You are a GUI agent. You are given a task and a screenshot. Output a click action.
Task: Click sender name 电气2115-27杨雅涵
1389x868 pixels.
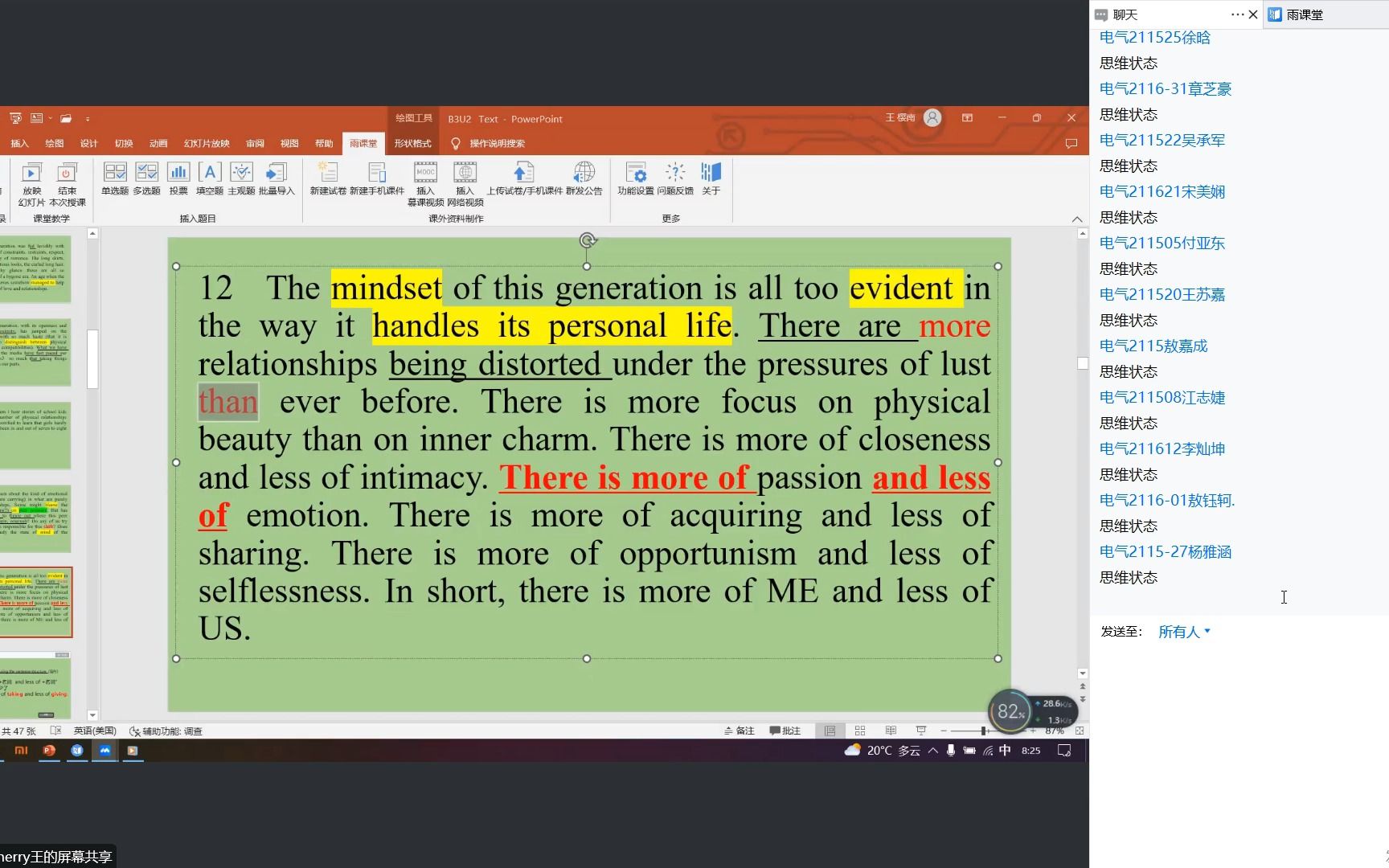tap(1165, 551)
